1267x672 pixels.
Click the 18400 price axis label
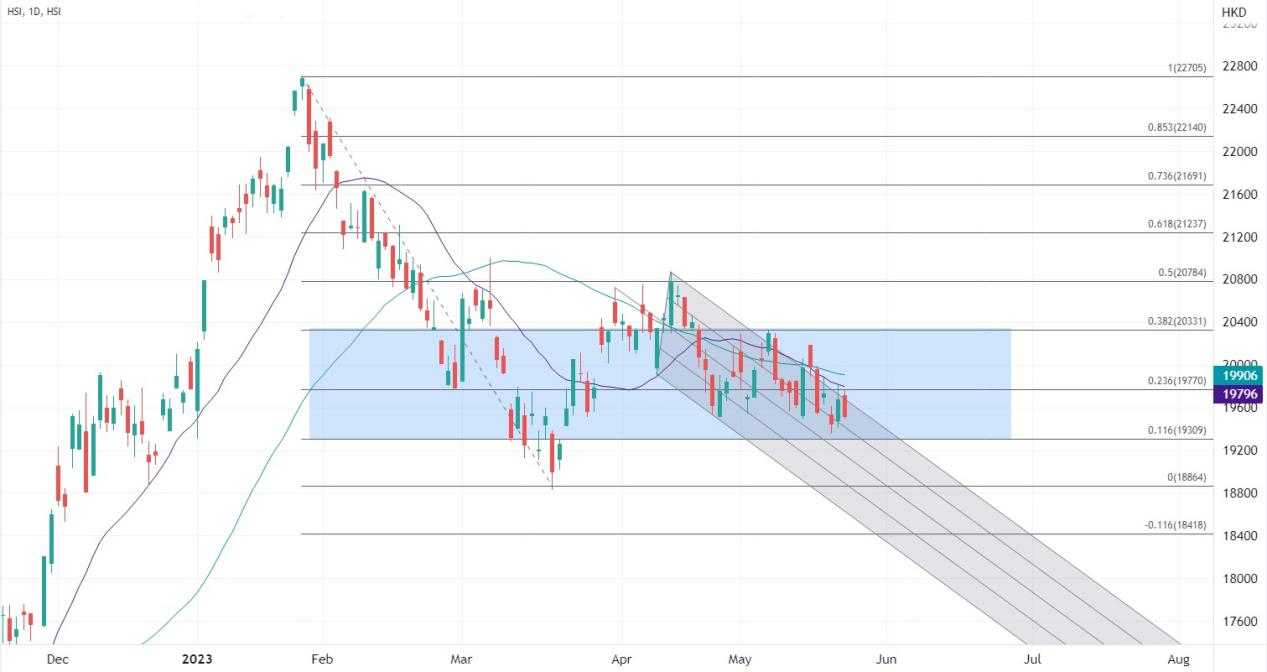coord(1239,536)
